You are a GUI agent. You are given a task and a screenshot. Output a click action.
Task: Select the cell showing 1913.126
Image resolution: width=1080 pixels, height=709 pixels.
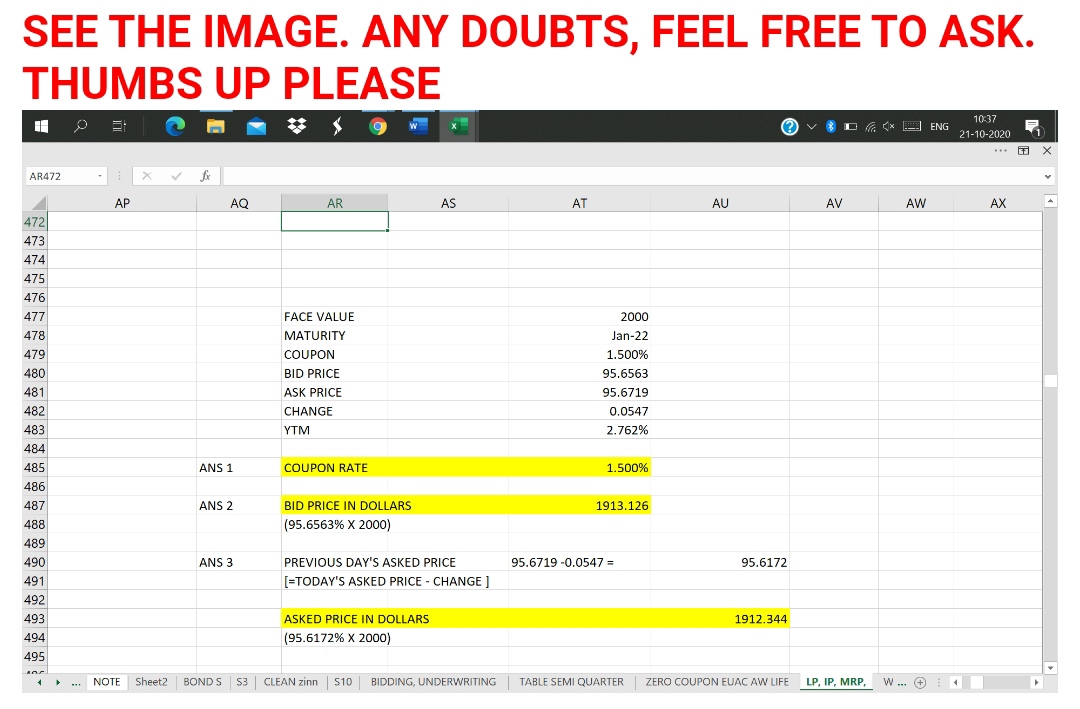click(579, 506)
